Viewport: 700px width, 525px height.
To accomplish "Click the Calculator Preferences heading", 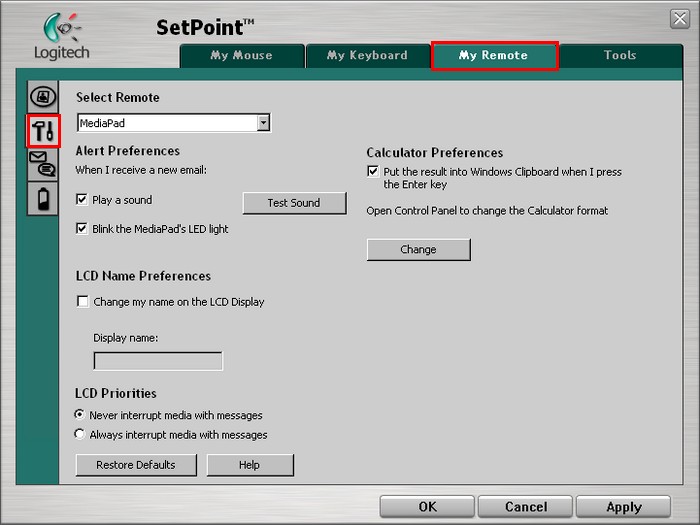I will (435, 153).
